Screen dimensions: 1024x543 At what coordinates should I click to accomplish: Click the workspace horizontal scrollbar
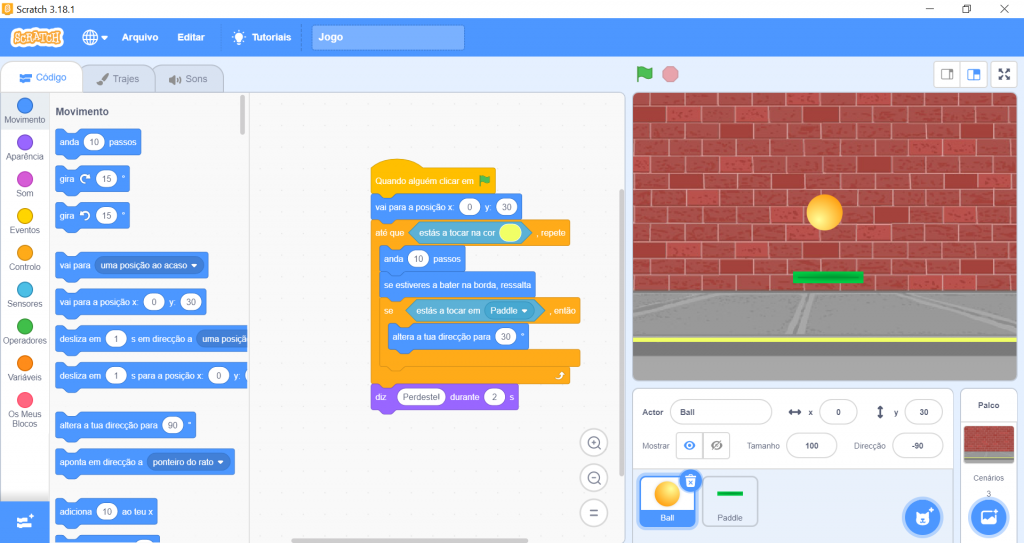tap(409, 540)
